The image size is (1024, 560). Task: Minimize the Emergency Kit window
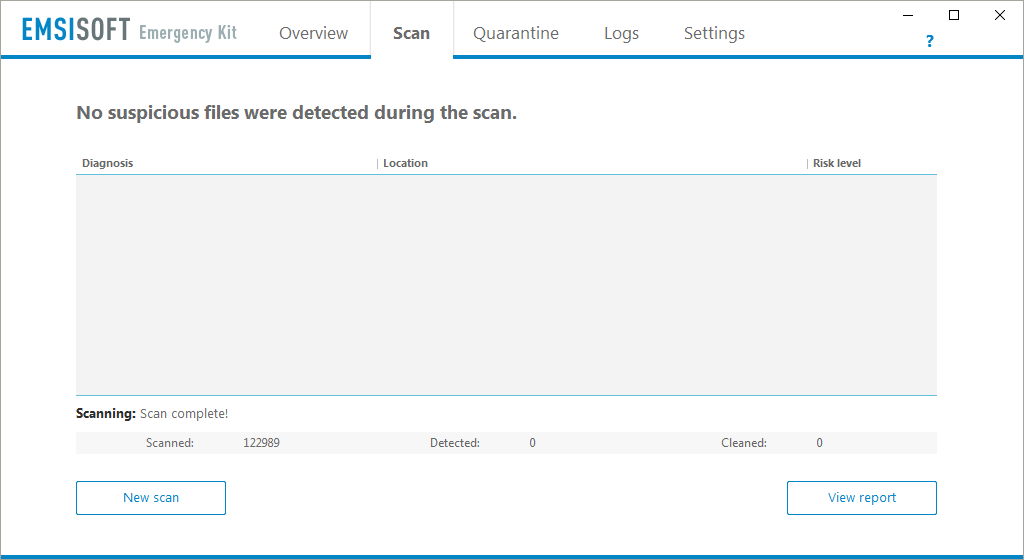point(908,15)
